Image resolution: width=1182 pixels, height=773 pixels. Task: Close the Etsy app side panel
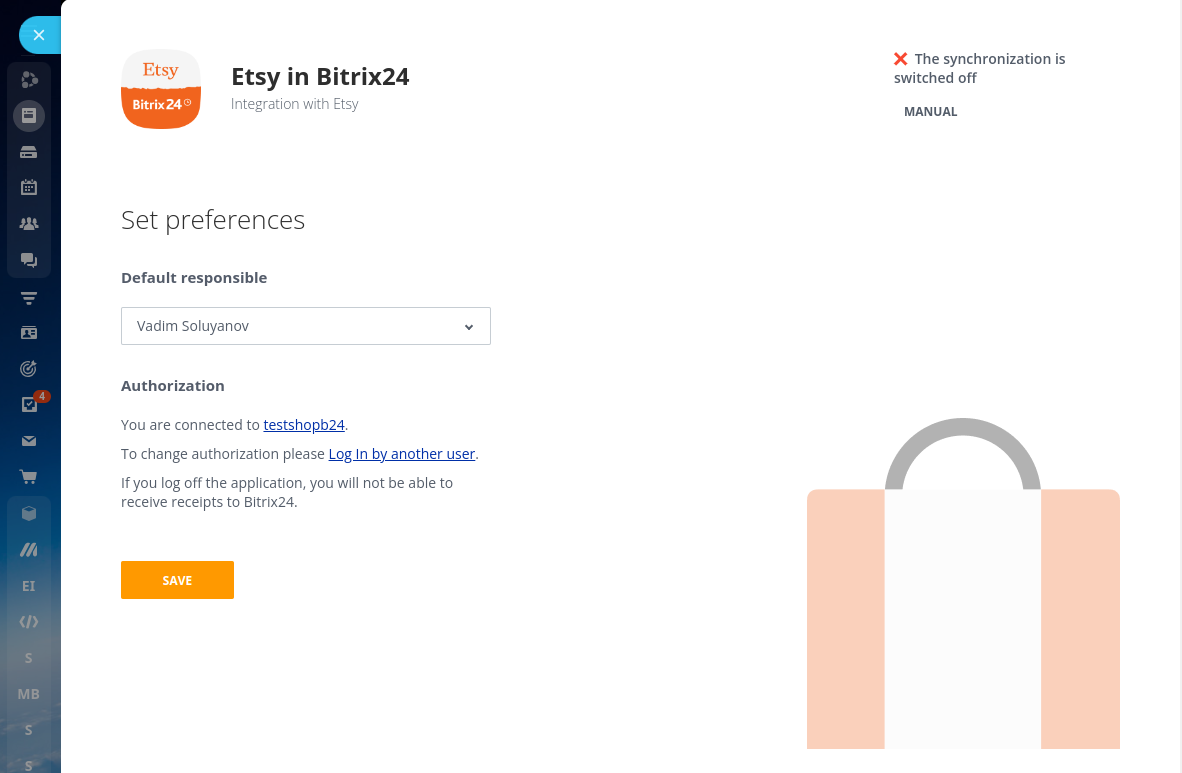click(39, 35)
